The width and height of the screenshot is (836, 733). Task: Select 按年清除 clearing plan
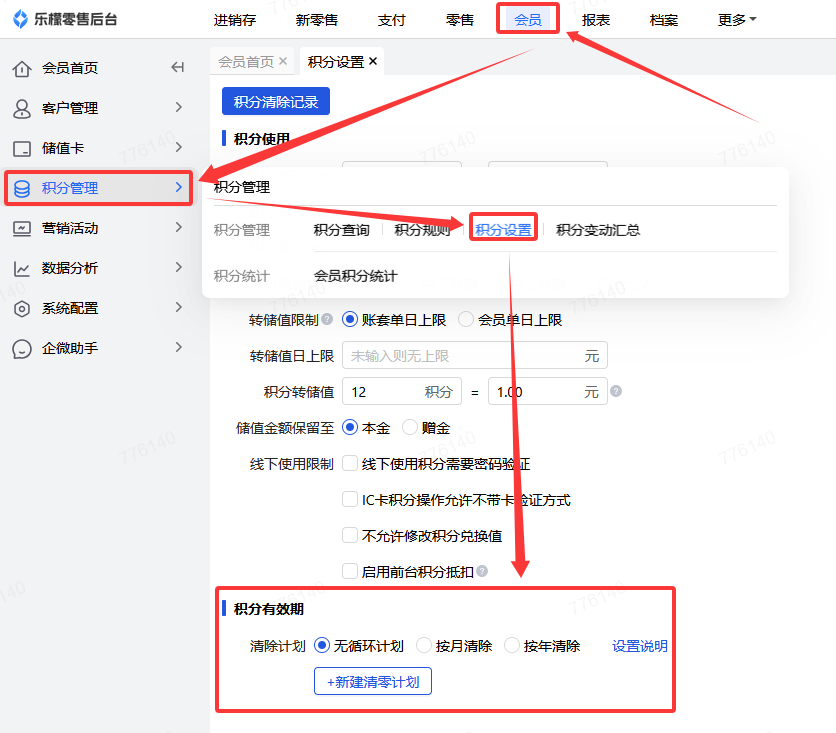coord(512,646)
